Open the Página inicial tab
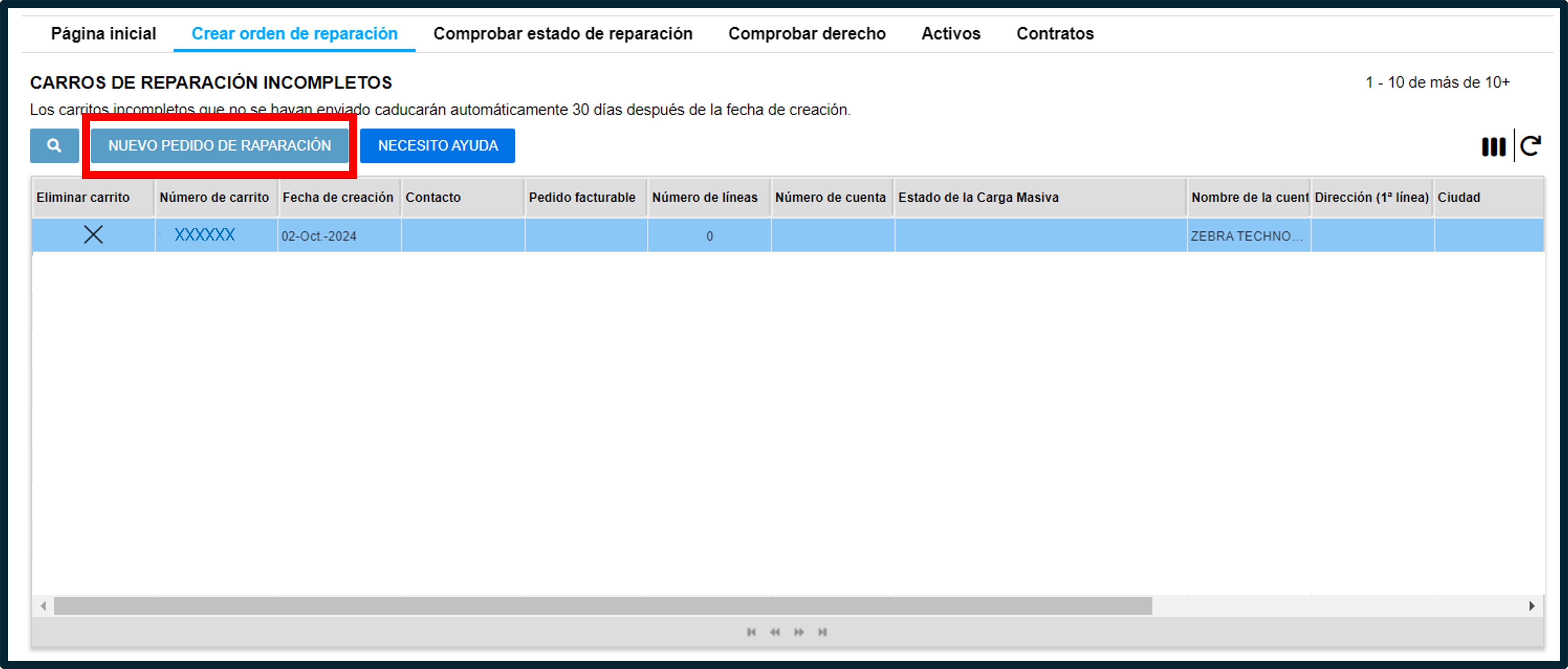Viewport: 1568px width, 669px height. pyautogui.click(x=104, y=34)
